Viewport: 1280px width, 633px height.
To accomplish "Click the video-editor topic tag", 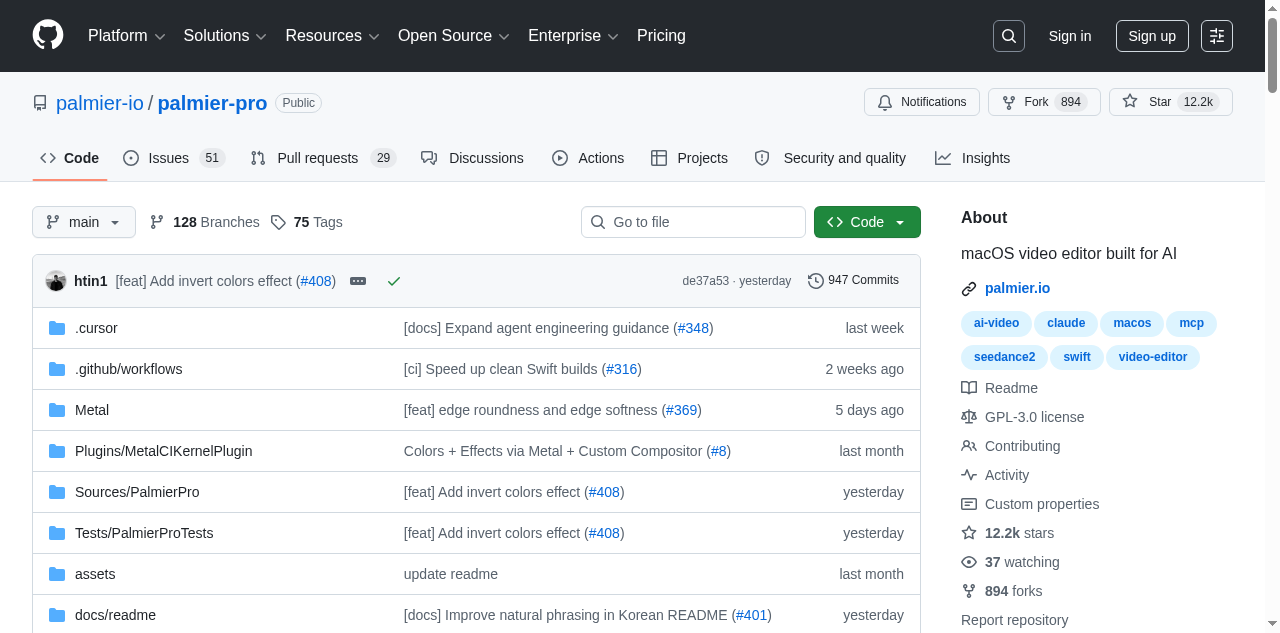I will (x=1153, y=357).
